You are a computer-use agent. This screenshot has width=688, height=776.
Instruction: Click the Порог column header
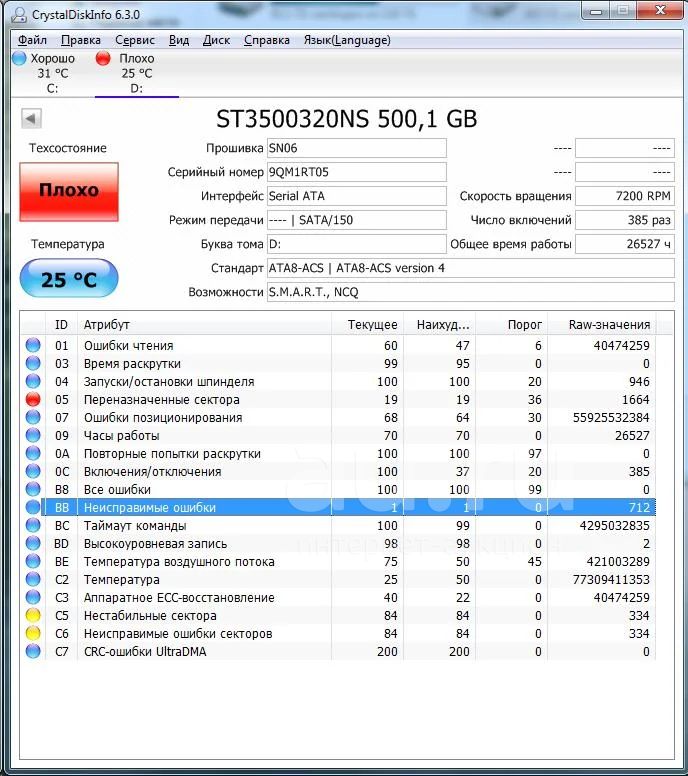click(511, 325)
